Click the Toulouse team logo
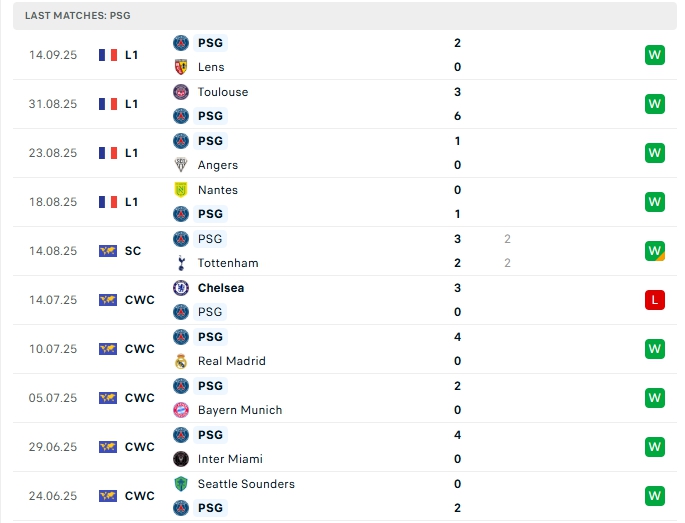Screen dimensions: 685x523 click(x=181, y=92)
